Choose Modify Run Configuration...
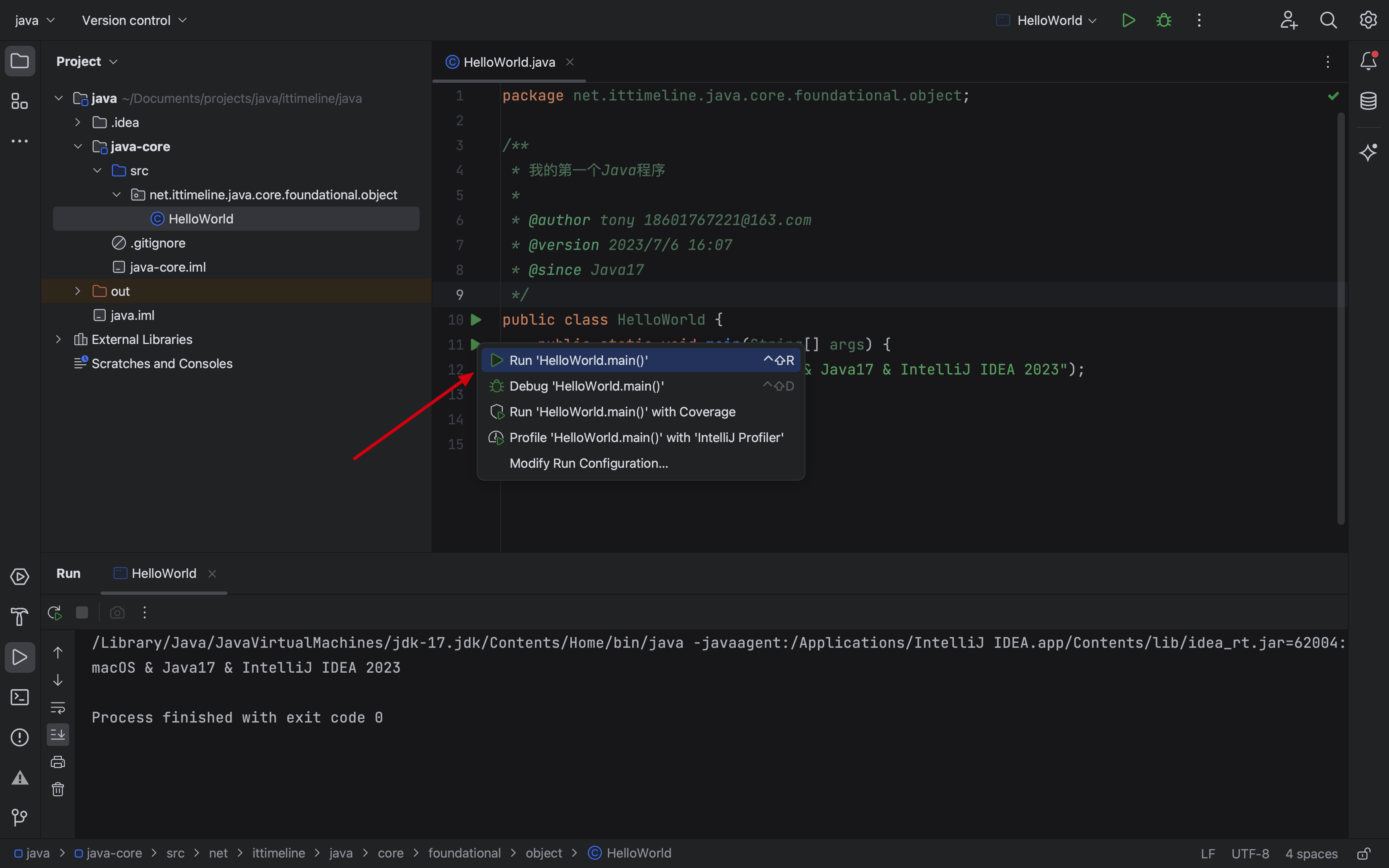This screenshot has height=868, width=1389. coord(641,463)
